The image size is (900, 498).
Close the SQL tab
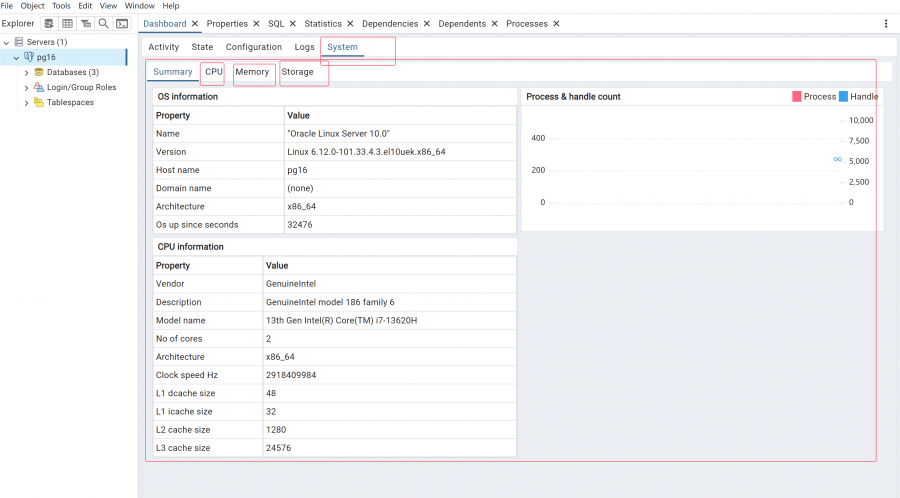(x=292, y=24)
